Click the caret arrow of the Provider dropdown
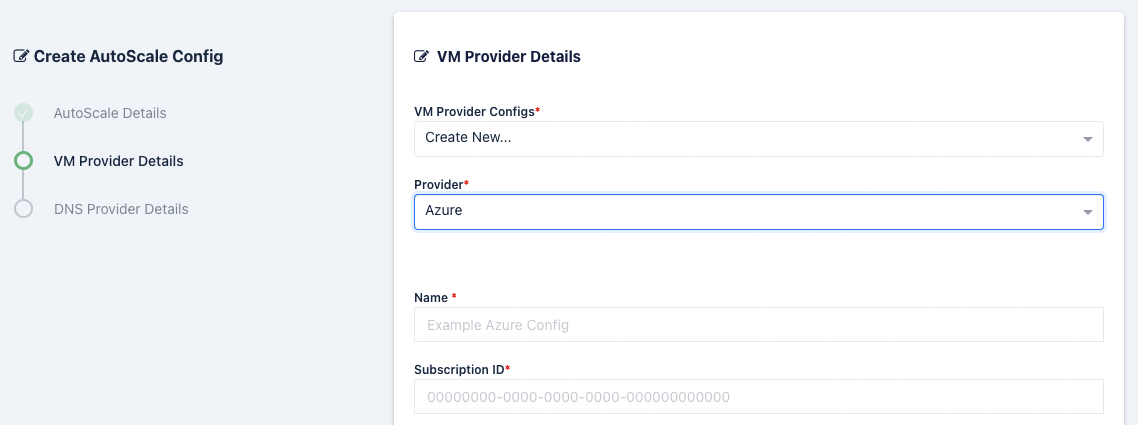 pos(1088,212)
